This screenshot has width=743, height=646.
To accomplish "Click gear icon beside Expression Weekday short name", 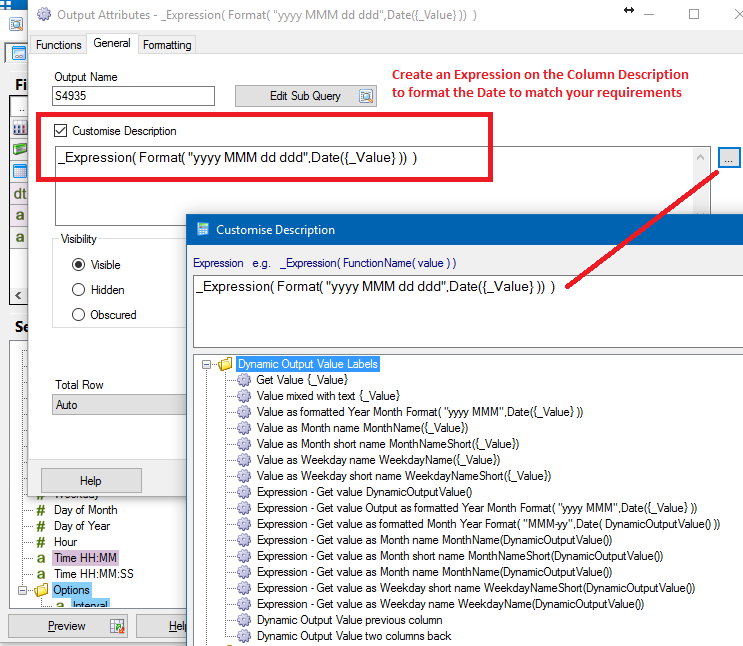I will point(244,588).
